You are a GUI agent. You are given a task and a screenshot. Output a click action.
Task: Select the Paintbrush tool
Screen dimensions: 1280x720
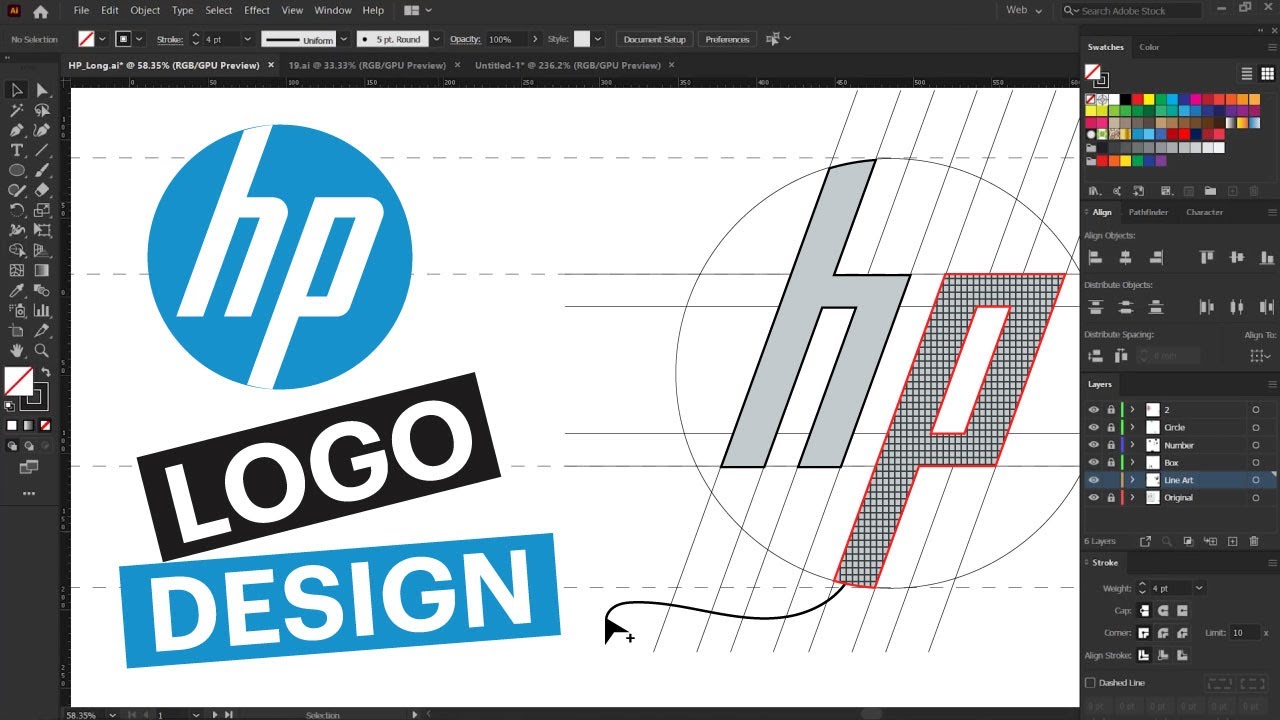point(42,170)
